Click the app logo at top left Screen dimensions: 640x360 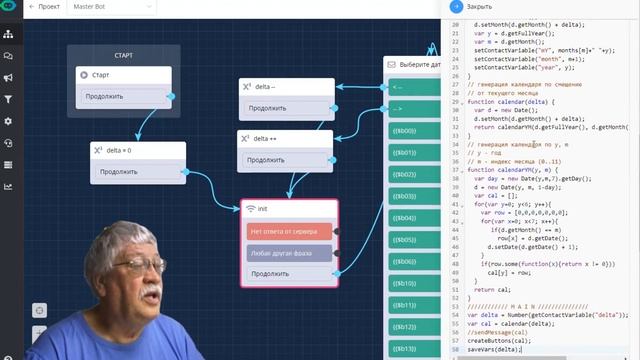click(x=8, y=5)
